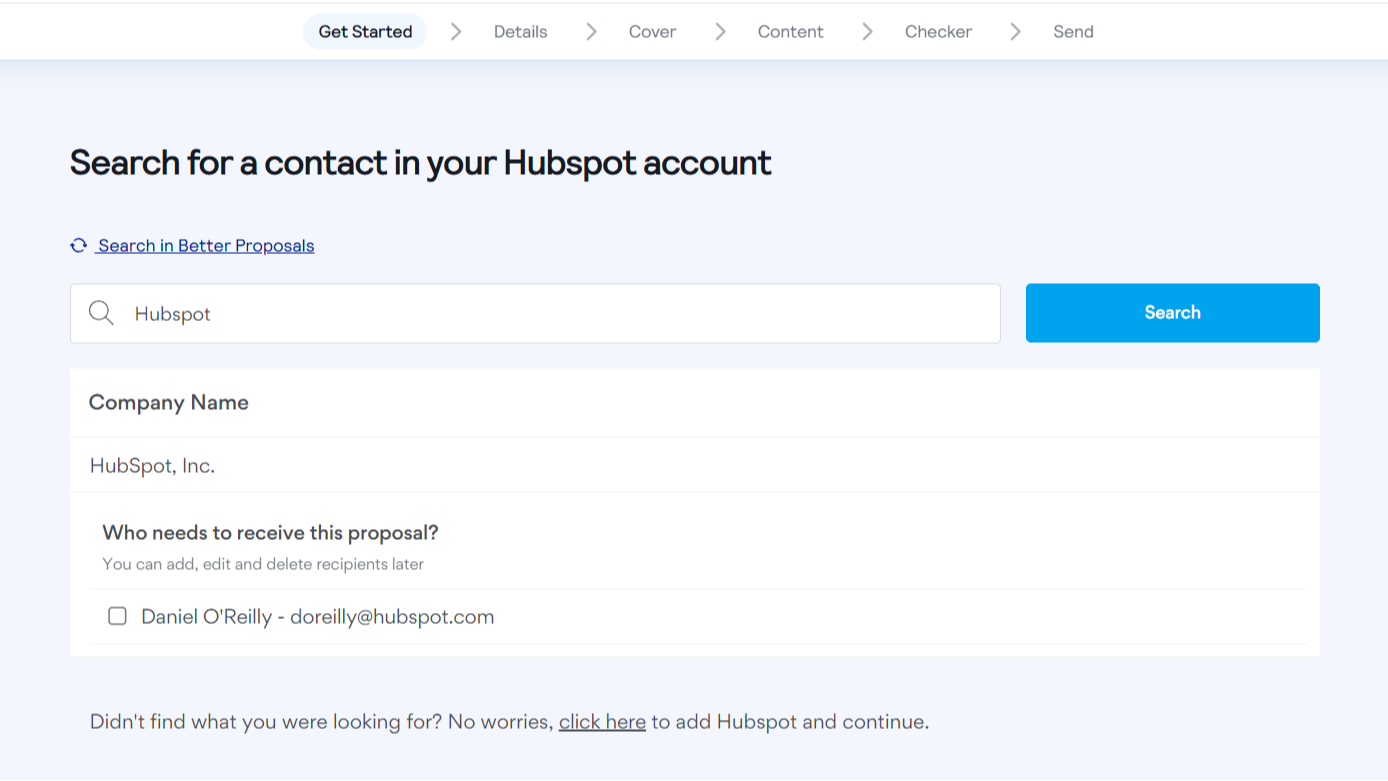Go to the Details step
The width and height of the screenshot is (1388, 781).
click(x=520, y=32)
